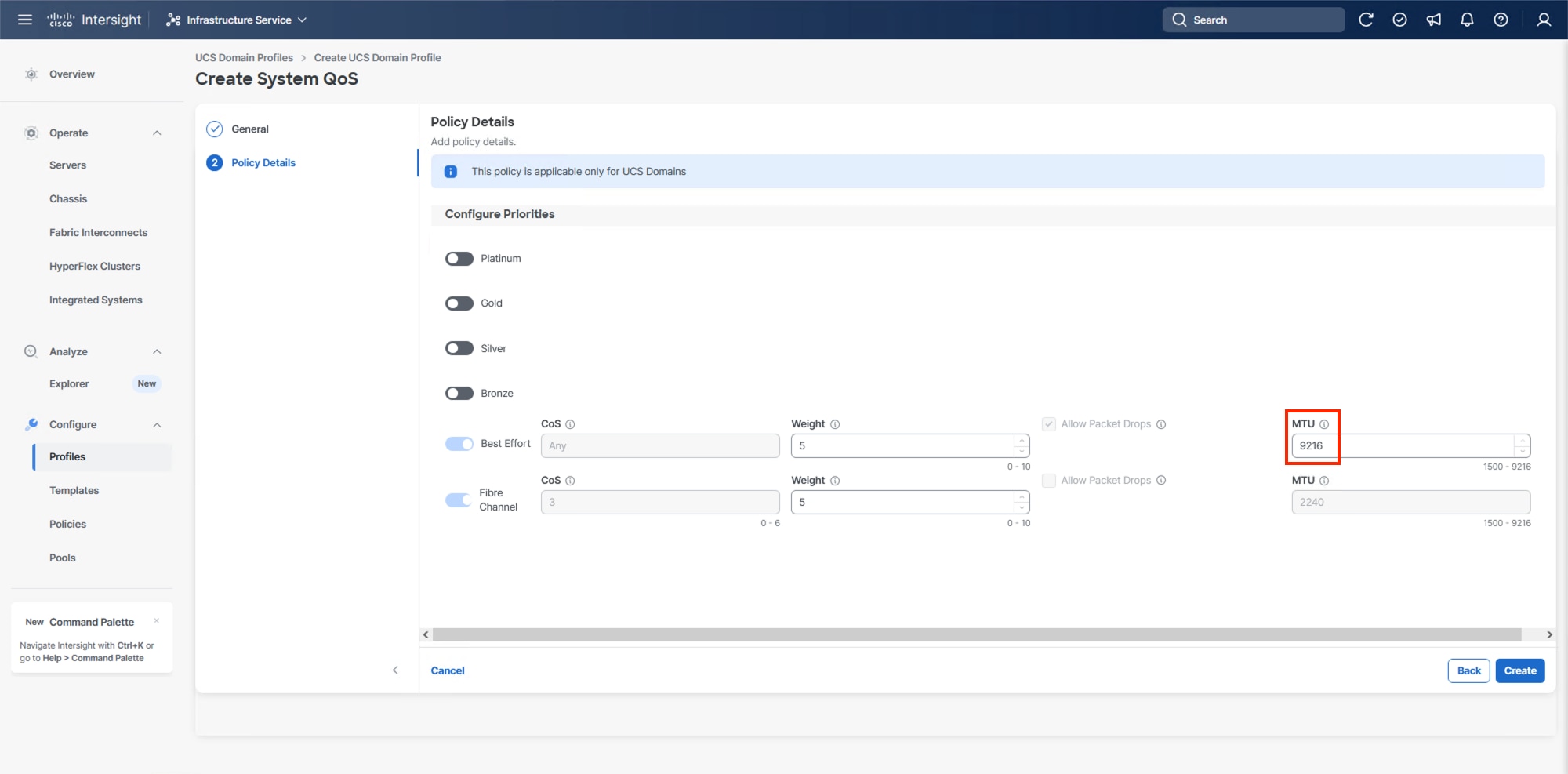Open the Infrastructure Service dropdown
The width and height of the screenshot is (1568, 774).
(x=237, y=20)
